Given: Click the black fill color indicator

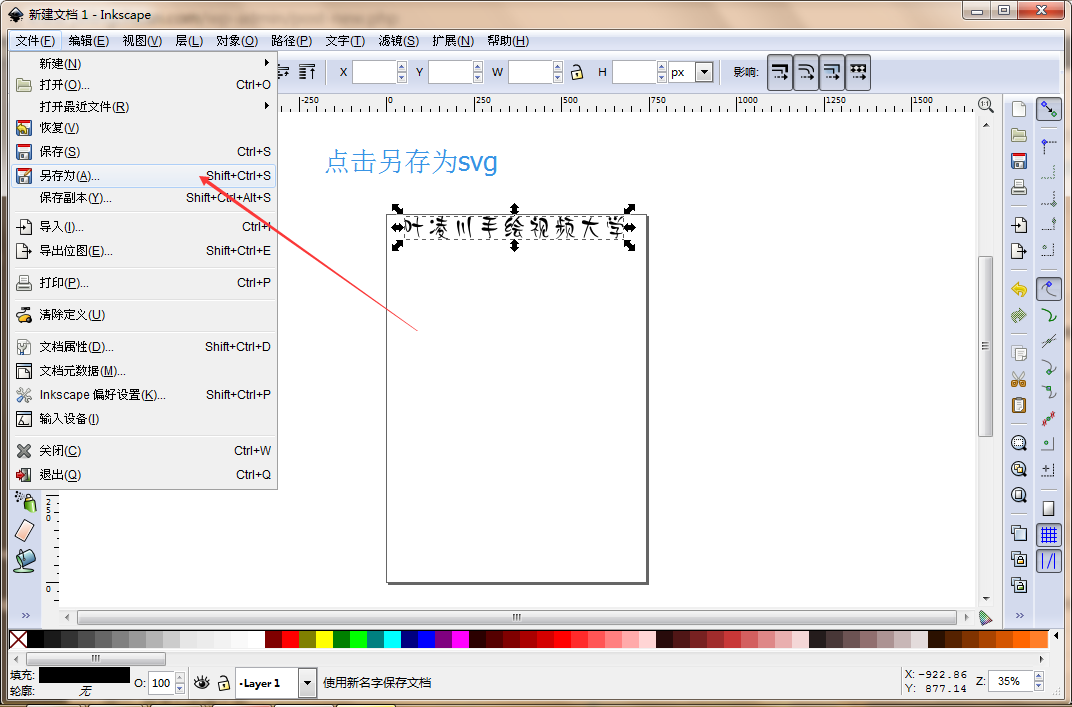Looking at the screenshot, I should (x=84, y=675).
